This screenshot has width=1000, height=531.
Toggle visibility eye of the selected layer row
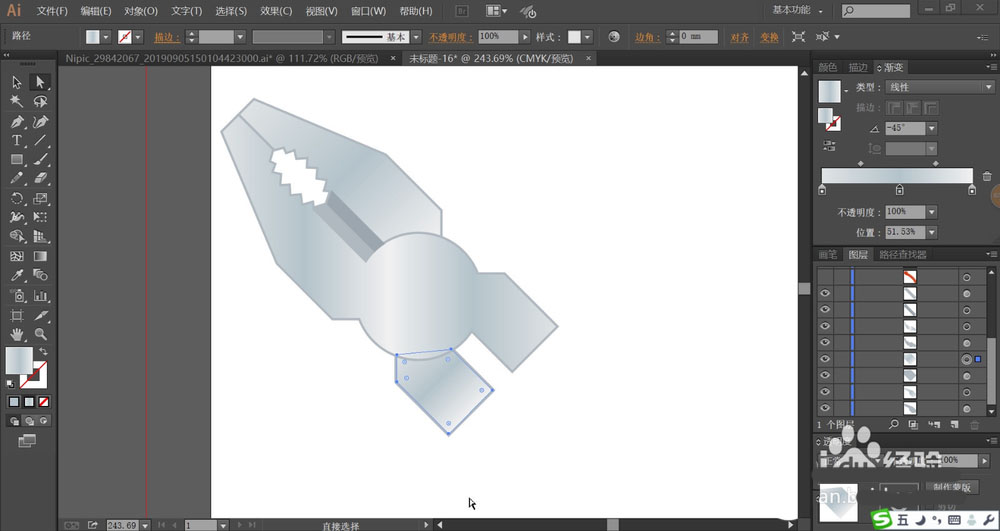tap(825, 360)
